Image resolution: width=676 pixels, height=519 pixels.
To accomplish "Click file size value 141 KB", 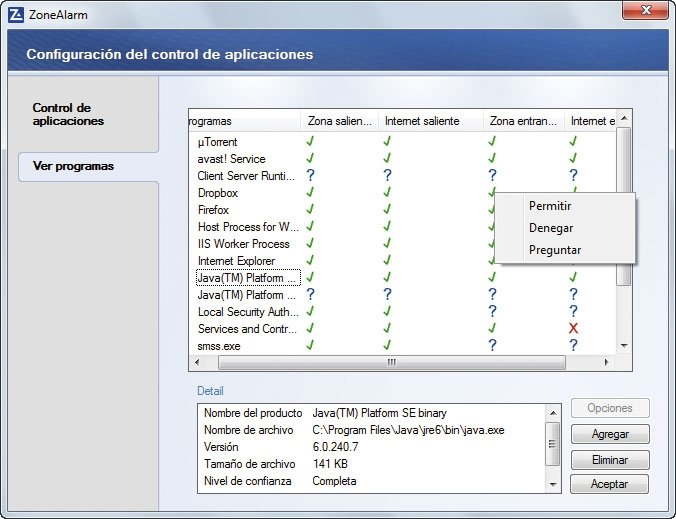I will tap(330, 464).
